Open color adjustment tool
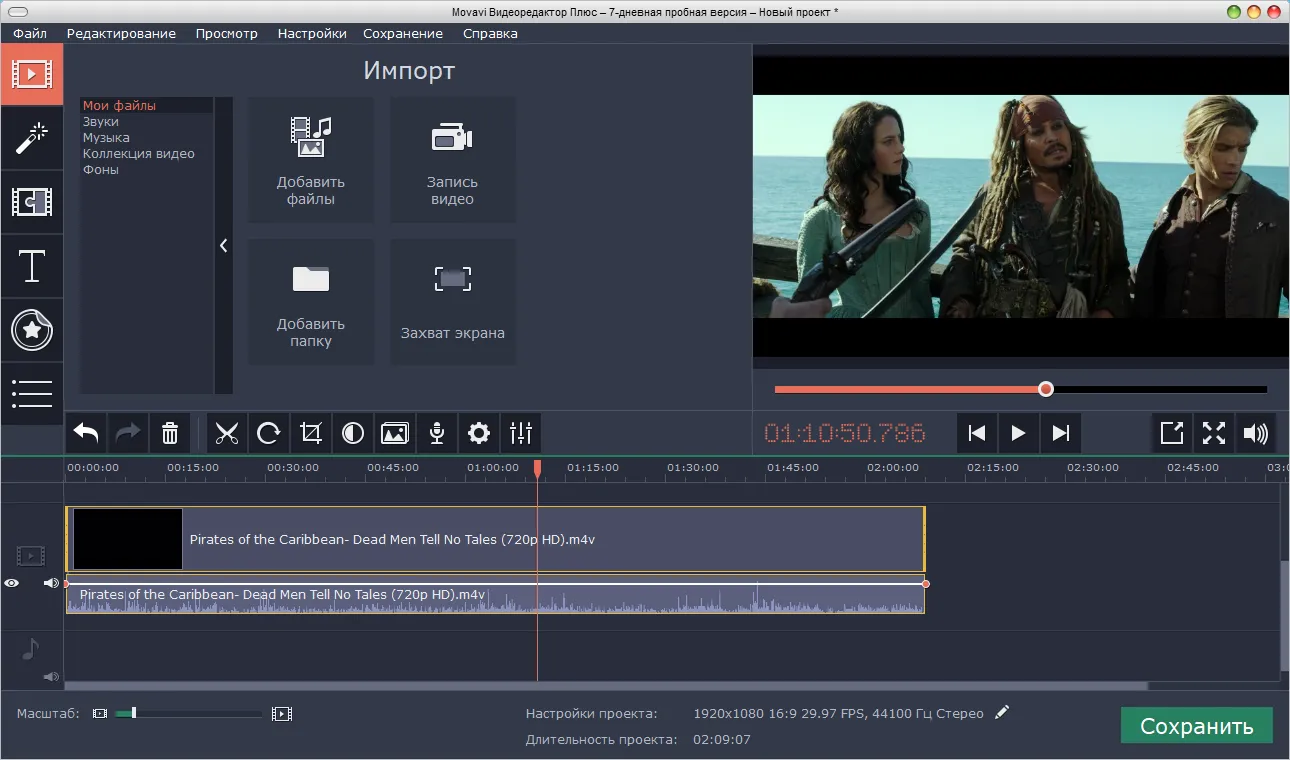Screen dimensions: 1290x760 pos(352,433)
